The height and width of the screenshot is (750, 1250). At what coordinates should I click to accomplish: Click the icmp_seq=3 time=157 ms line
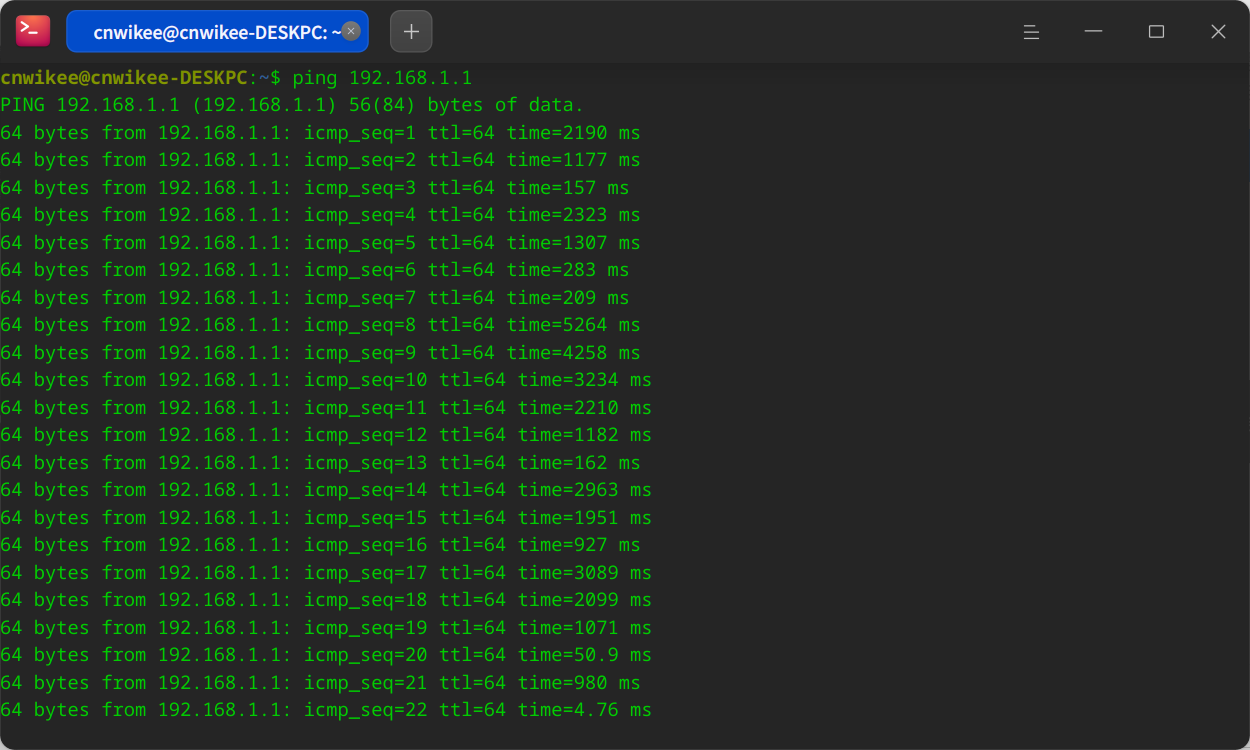click(x=315, y=188)
